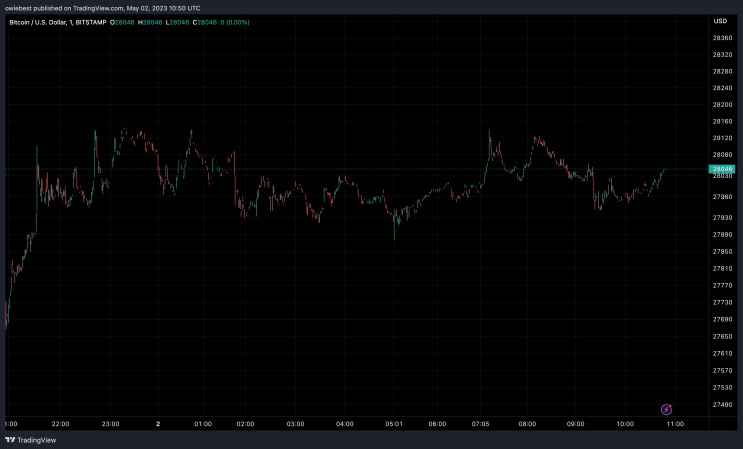This screenshot has width=743, height=449.
Task: Click price axis label 28240
Action: [722, 88]
